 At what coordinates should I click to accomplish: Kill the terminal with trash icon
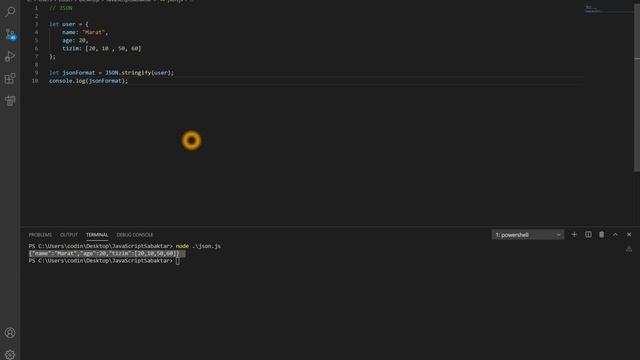click(x=602, y=235)
